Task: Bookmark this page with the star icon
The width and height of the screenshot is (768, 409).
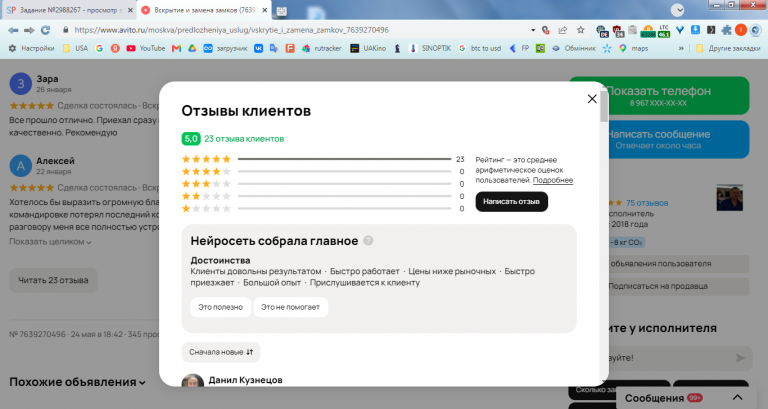Action: pyautogui.click(x=580, y=30)
